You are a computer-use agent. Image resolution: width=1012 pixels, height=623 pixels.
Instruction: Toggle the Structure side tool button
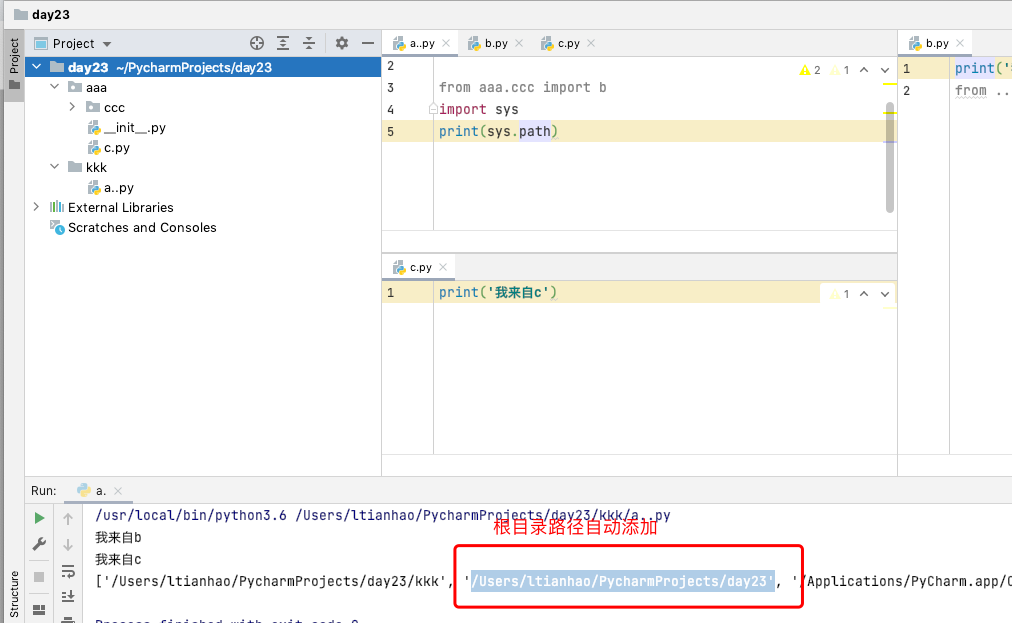point(14,594)
